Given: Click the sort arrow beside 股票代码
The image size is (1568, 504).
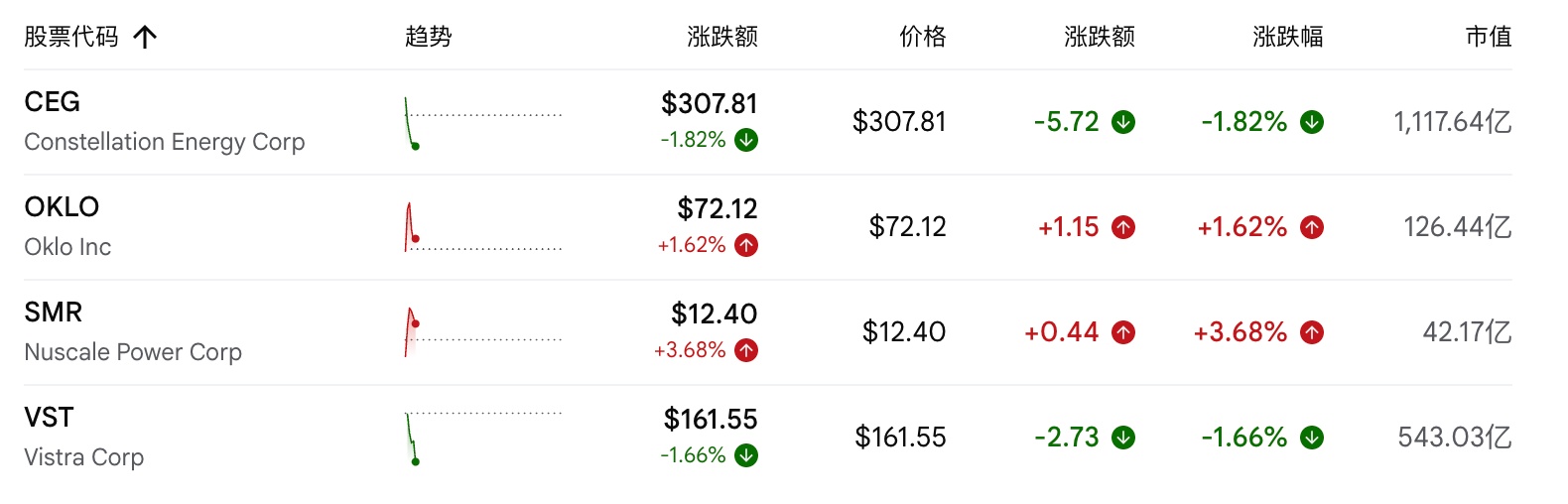Looking at the screenshot, I should 145,38.
